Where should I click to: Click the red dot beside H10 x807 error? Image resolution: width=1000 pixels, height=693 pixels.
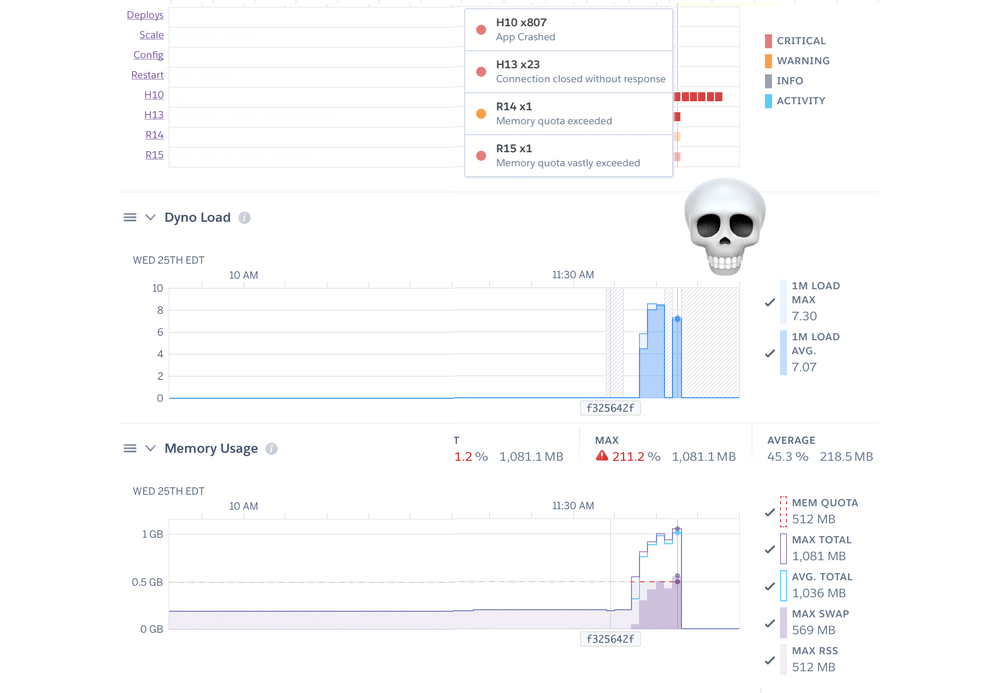481,28
